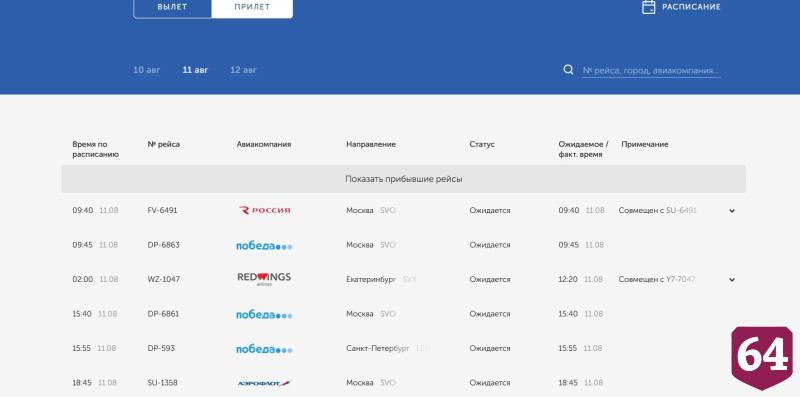This screenshot has height=397, width=800.
Task: Select the ПРИЛЕТ arrivals tab
Action: click(x=252, y=7)
